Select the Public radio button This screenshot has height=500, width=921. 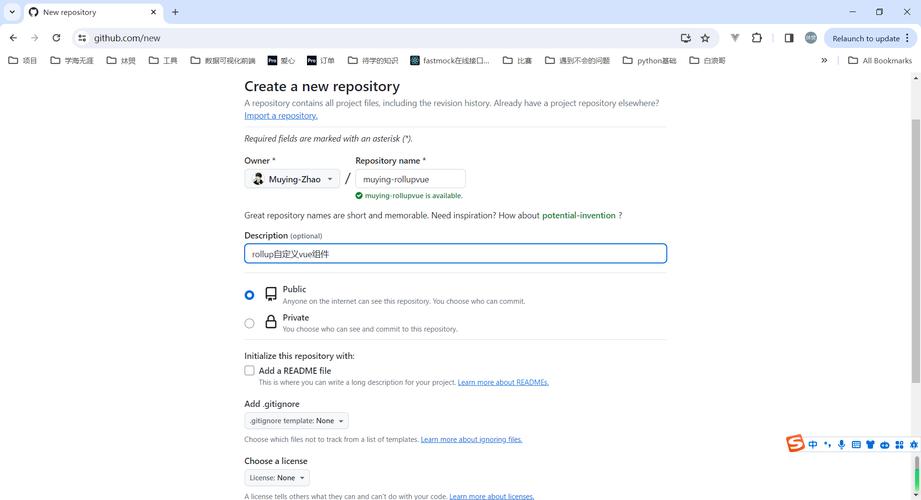250,295
